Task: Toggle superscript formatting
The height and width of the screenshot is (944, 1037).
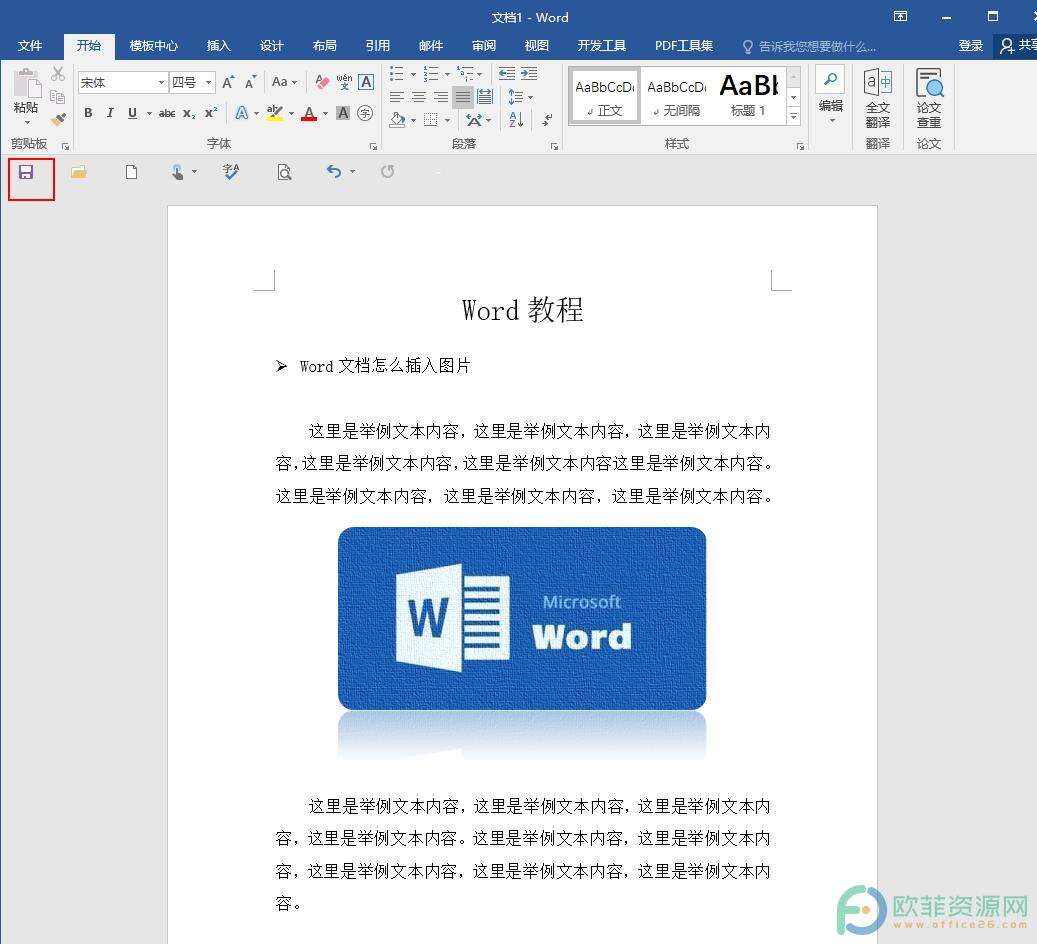Action: coord(210,113)
